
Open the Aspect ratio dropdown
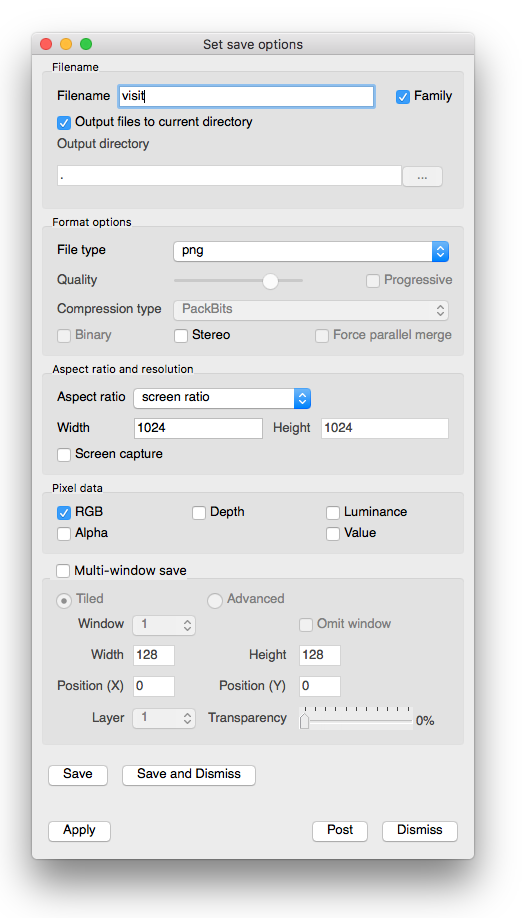click(222, 398)
